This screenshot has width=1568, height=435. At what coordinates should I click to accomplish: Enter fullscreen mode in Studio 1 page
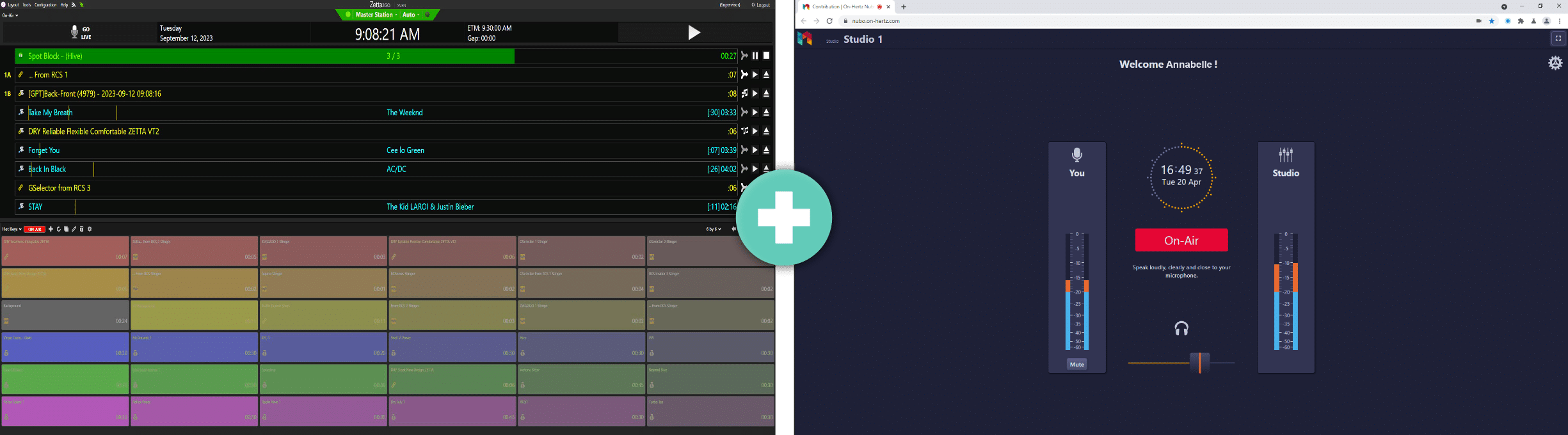pos(1558,38)
